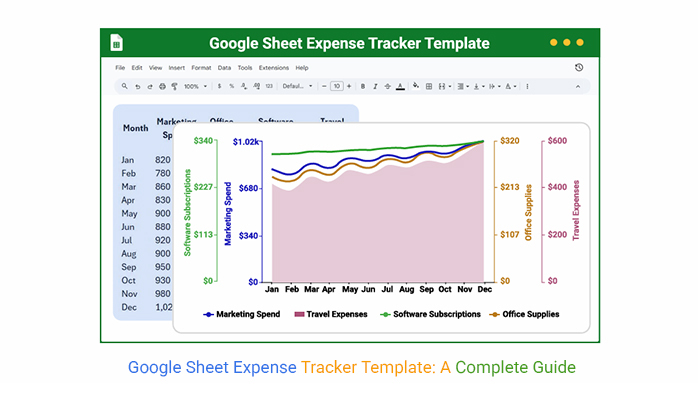Select cell with value 780

pos(162,173)
